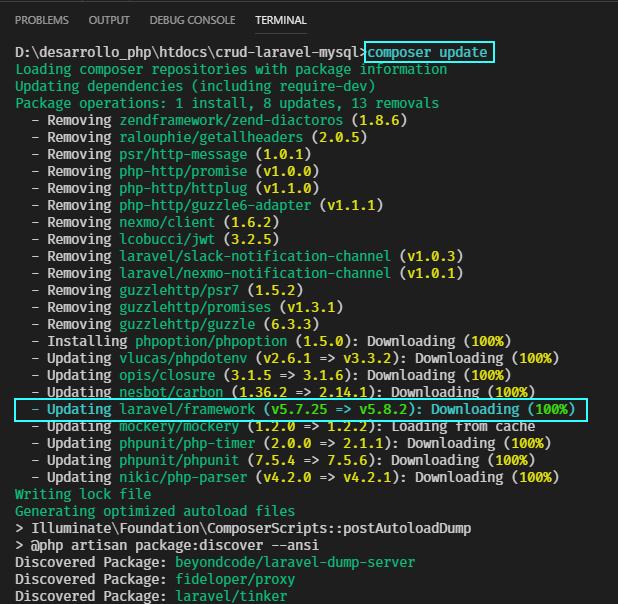Click 'Updating dependencies (including require-dev)' line
Screen dimensions: 618x604
point(195,86)
